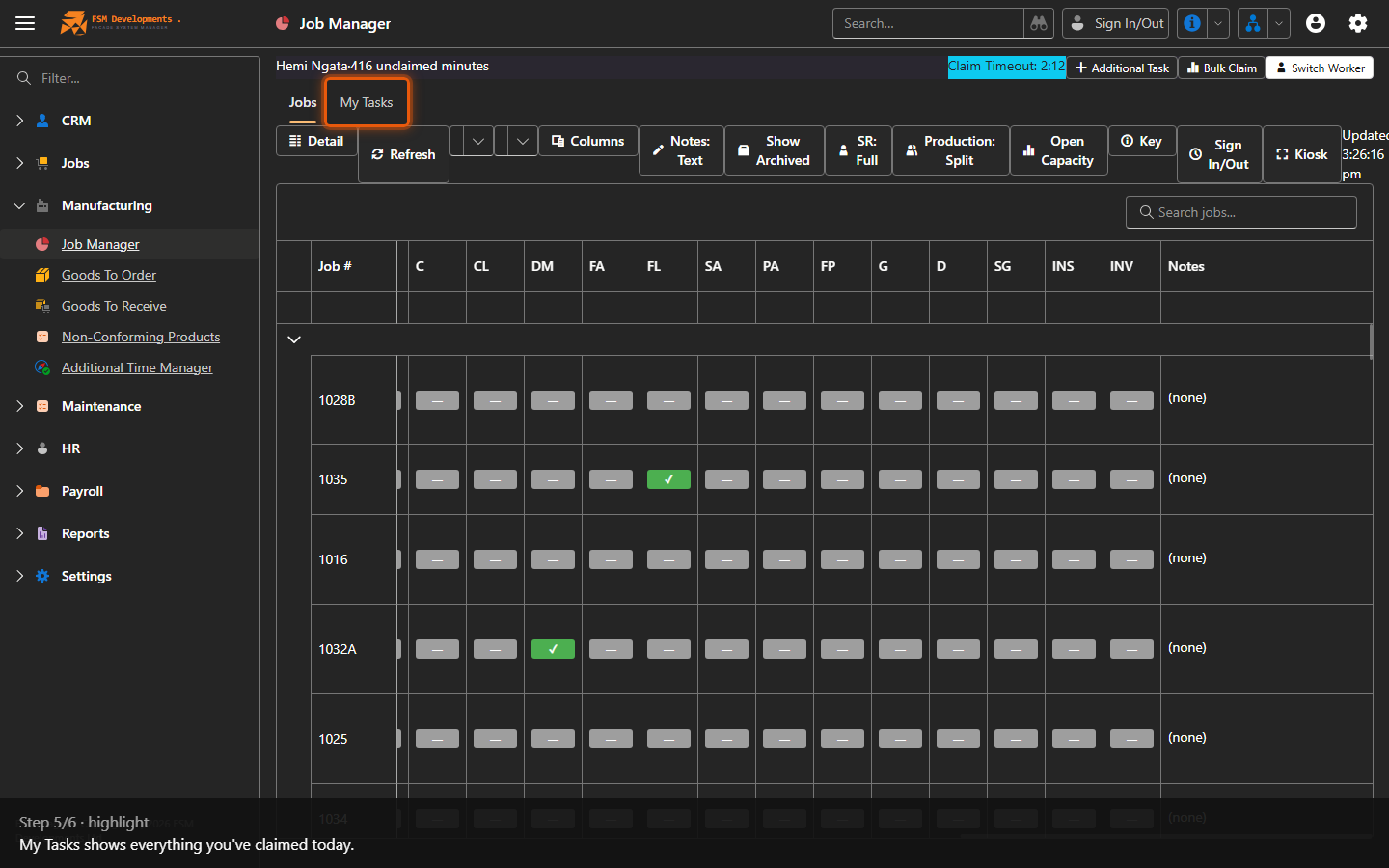The width and height of the screenshot is (1389, 868).
Task: Click the toolbar Sign In/Out button
Action: 1219,154
